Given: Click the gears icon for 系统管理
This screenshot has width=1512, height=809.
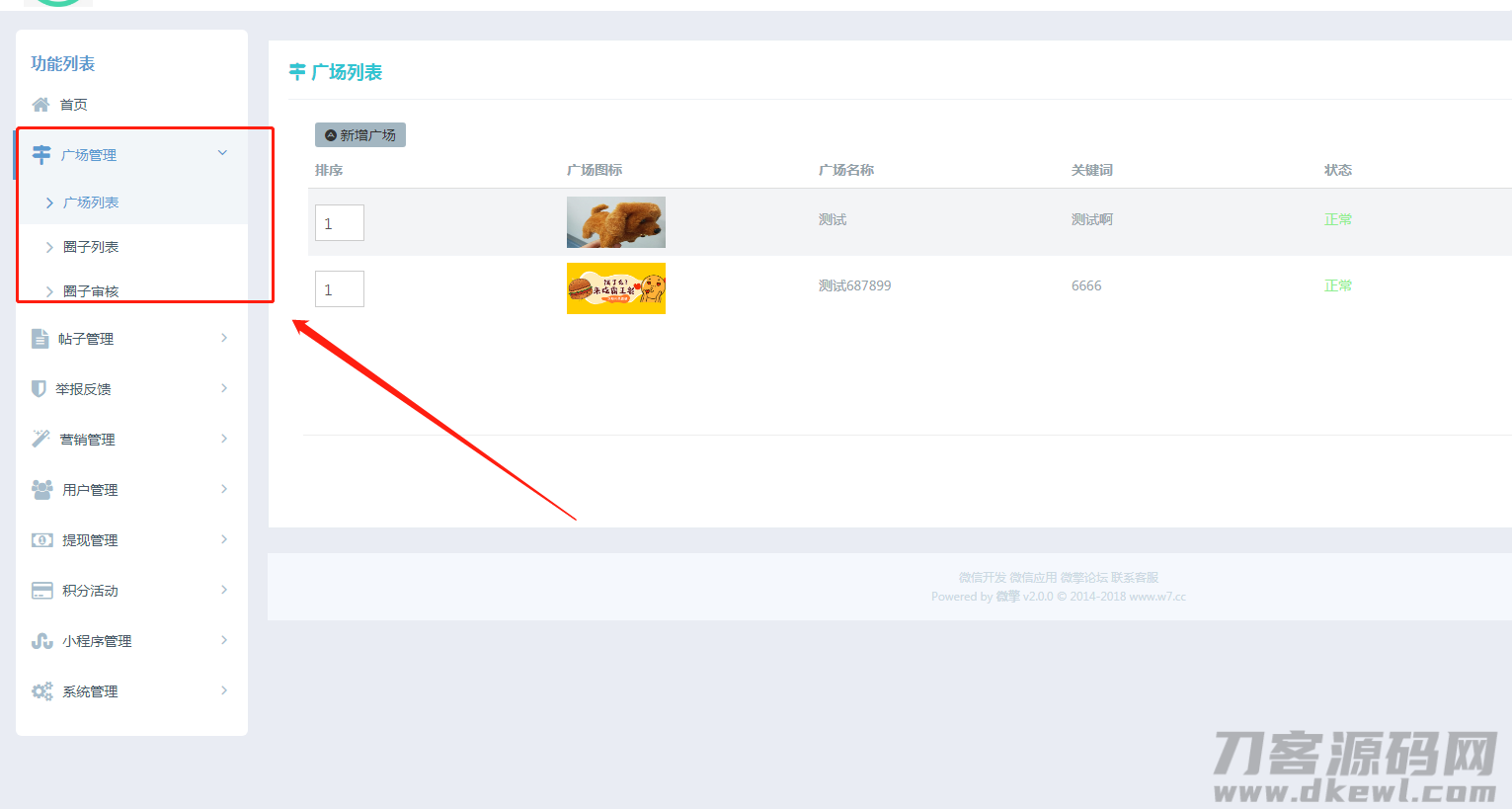Looking at the screenshot, I should pos(41,691).
